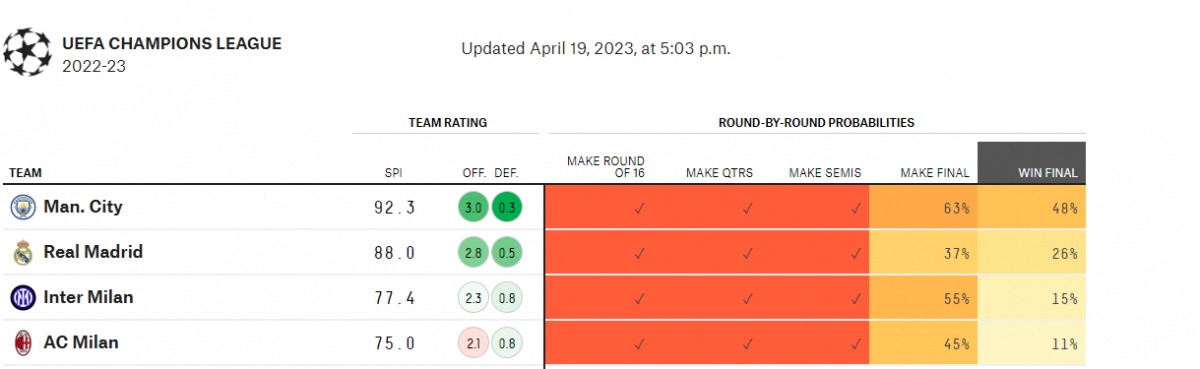Screen dimensions: 1200x369
Task: Open the Man. City team link
Action: click(83, 207)
